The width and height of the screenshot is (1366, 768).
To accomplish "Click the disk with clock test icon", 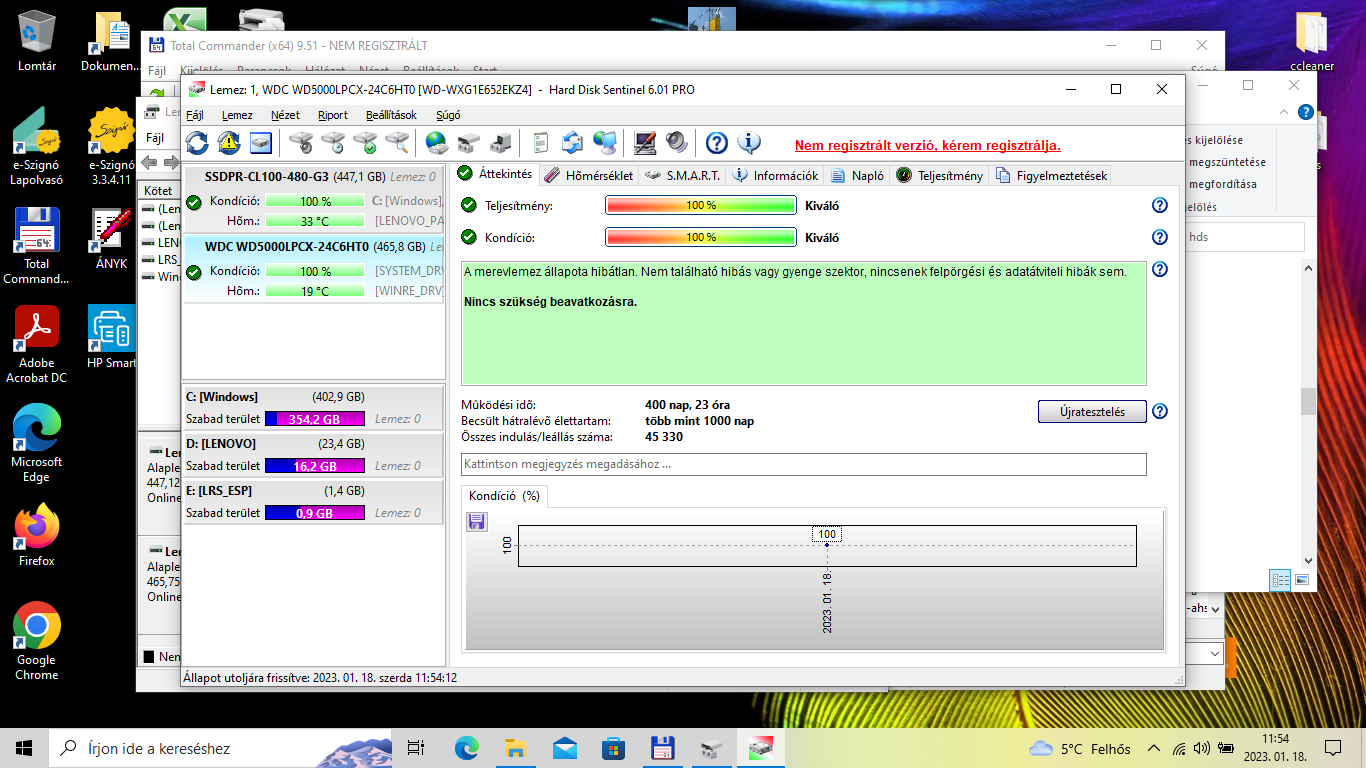I will coord(333,143).
